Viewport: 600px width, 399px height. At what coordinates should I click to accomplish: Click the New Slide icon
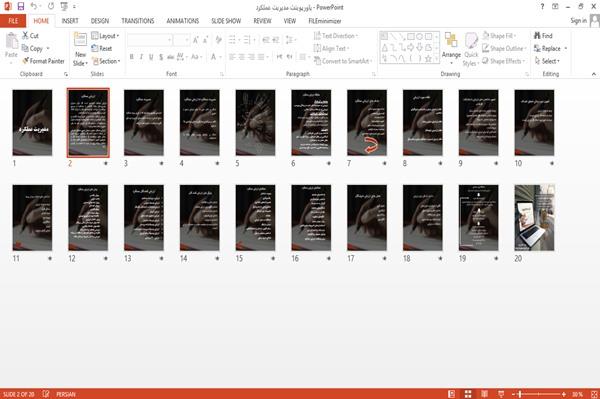(80, 40)
